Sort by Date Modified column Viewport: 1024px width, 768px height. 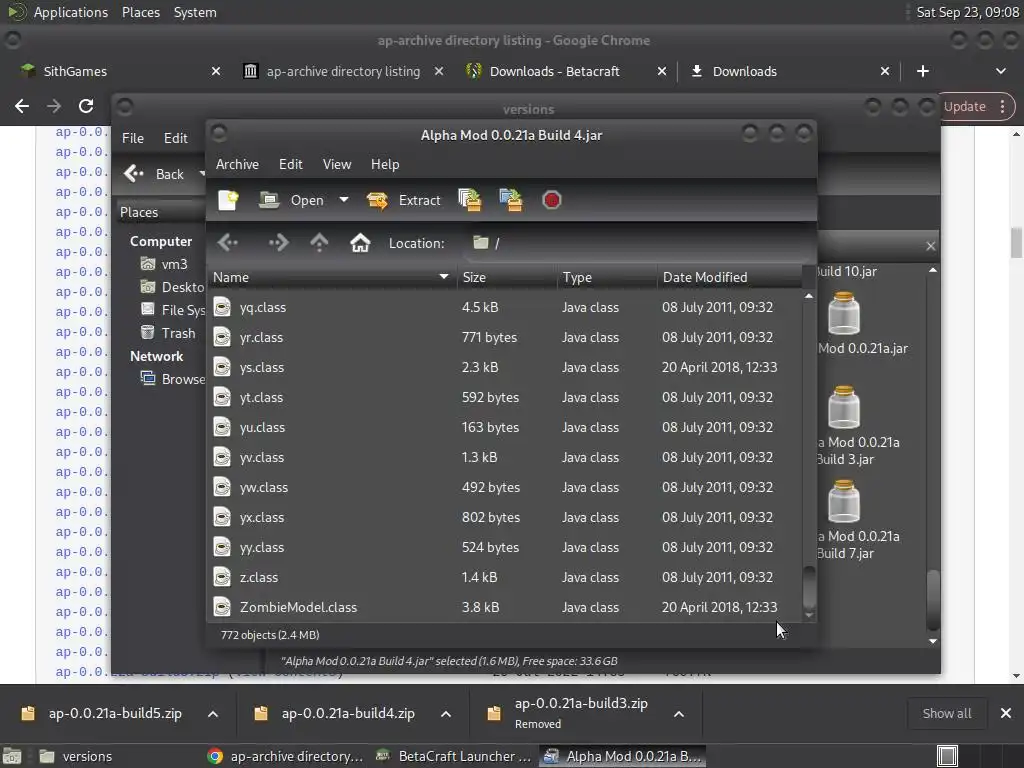pos(729,277)
